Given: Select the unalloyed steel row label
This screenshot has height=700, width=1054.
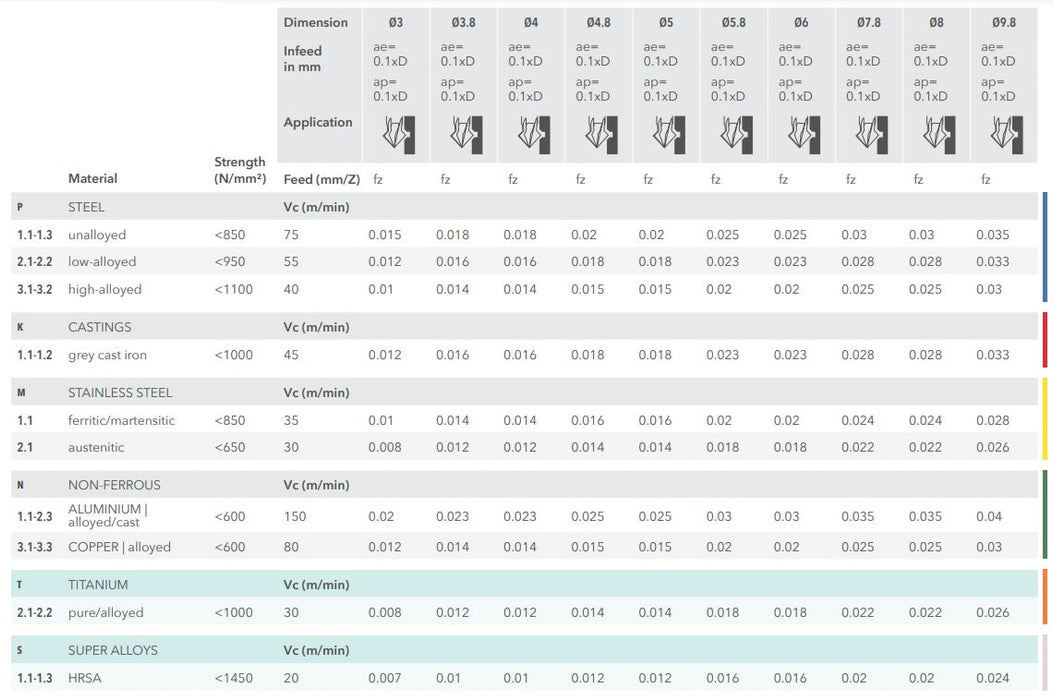Looking at the screenshot, I should 97,235.
